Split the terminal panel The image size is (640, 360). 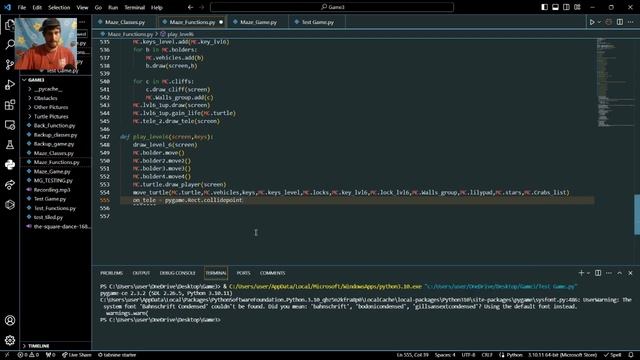coord(598,273)
